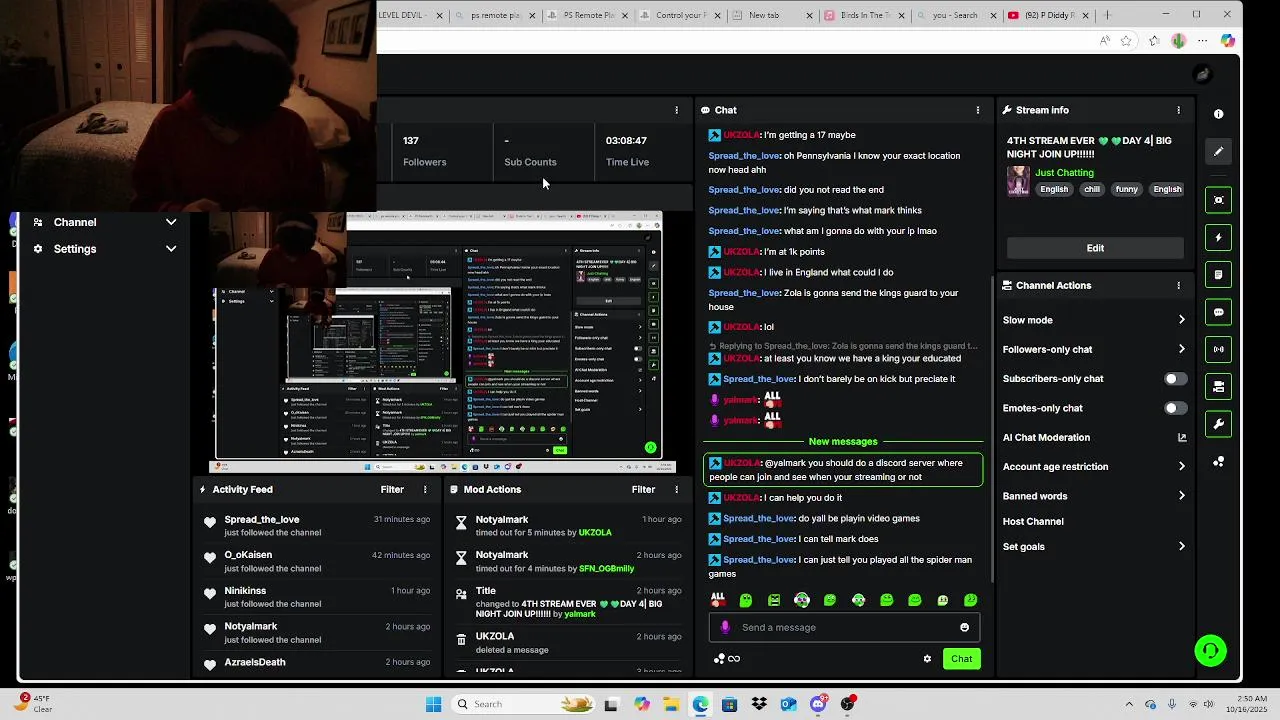The height and width of the screenshot is (720, 1280).
Task: Open Stream info panel three-dot menu
Action: click(1178, 110)
